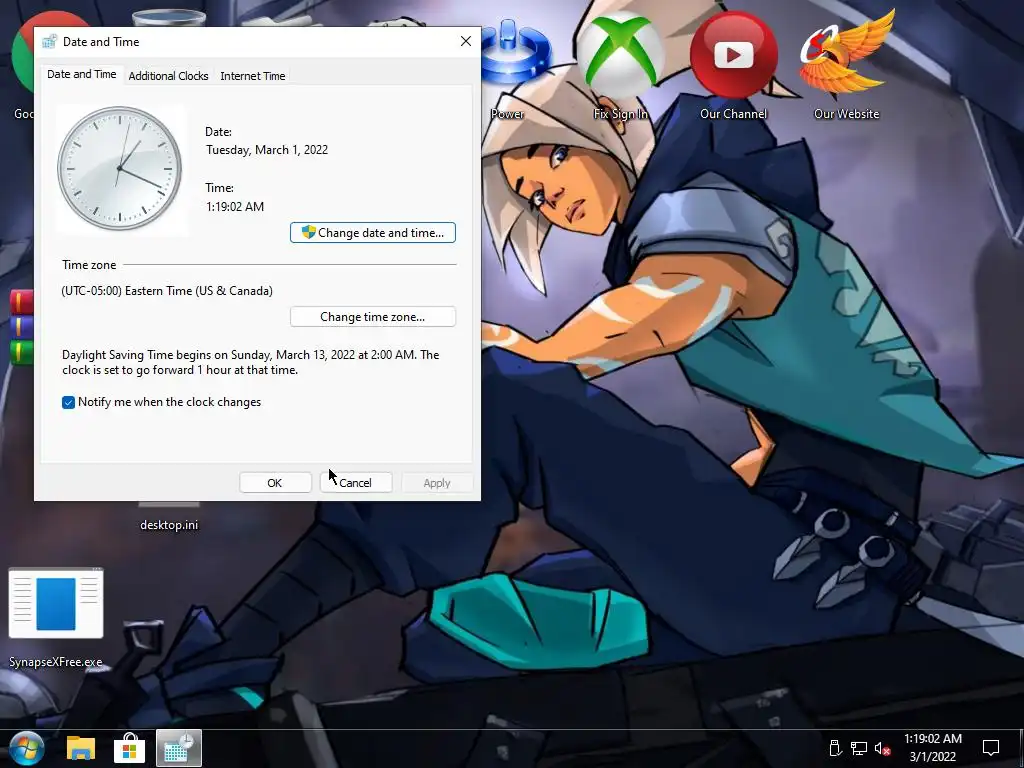The height and width of the screenshot is (768, 1024).
Task: Open the Start menu orb
Action: [x=27, y=748]
